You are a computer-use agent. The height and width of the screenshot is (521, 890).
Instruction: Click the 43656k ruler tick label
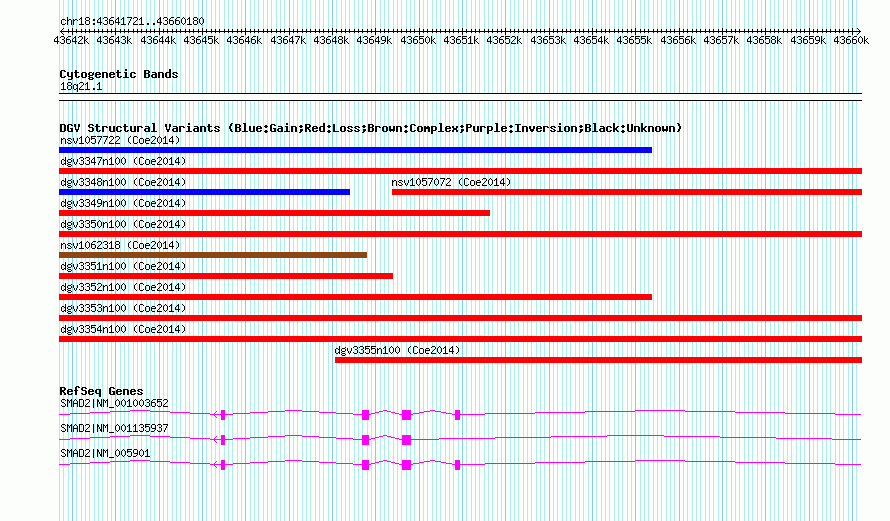pyautogui.click(x=678, y=40)
